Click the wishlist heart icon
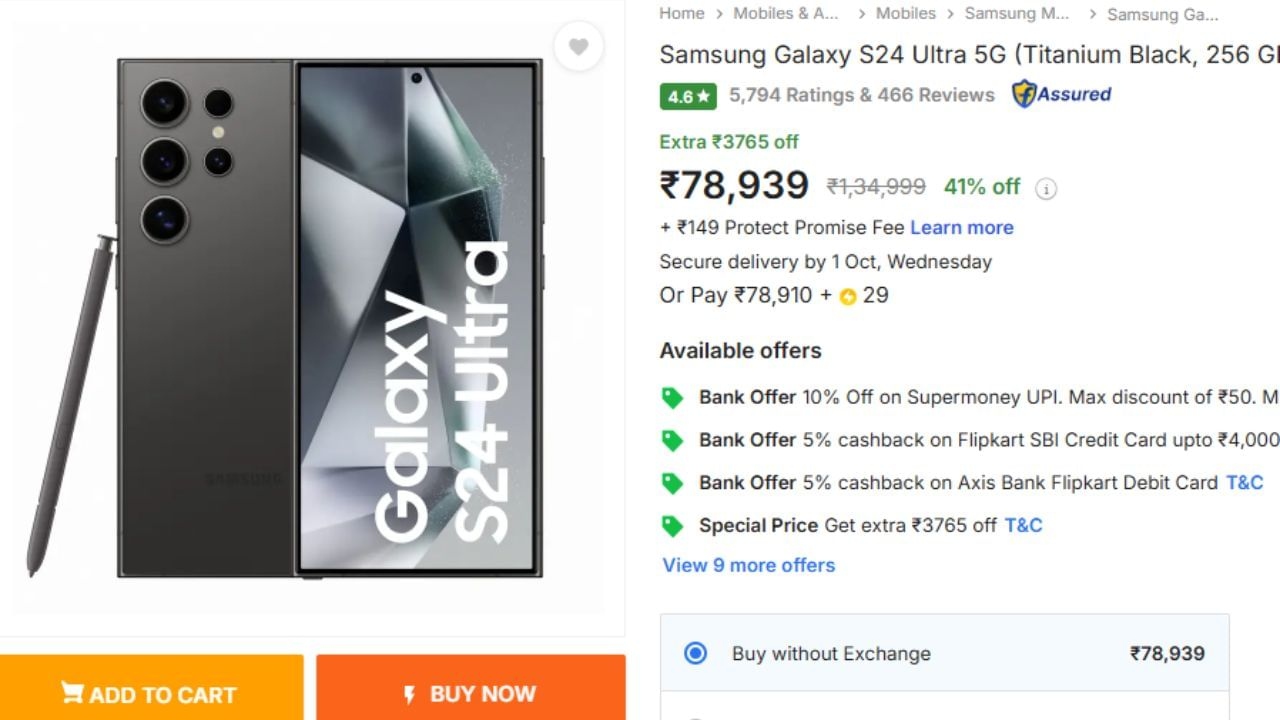The image size is (1280, 720). point(578,47)
